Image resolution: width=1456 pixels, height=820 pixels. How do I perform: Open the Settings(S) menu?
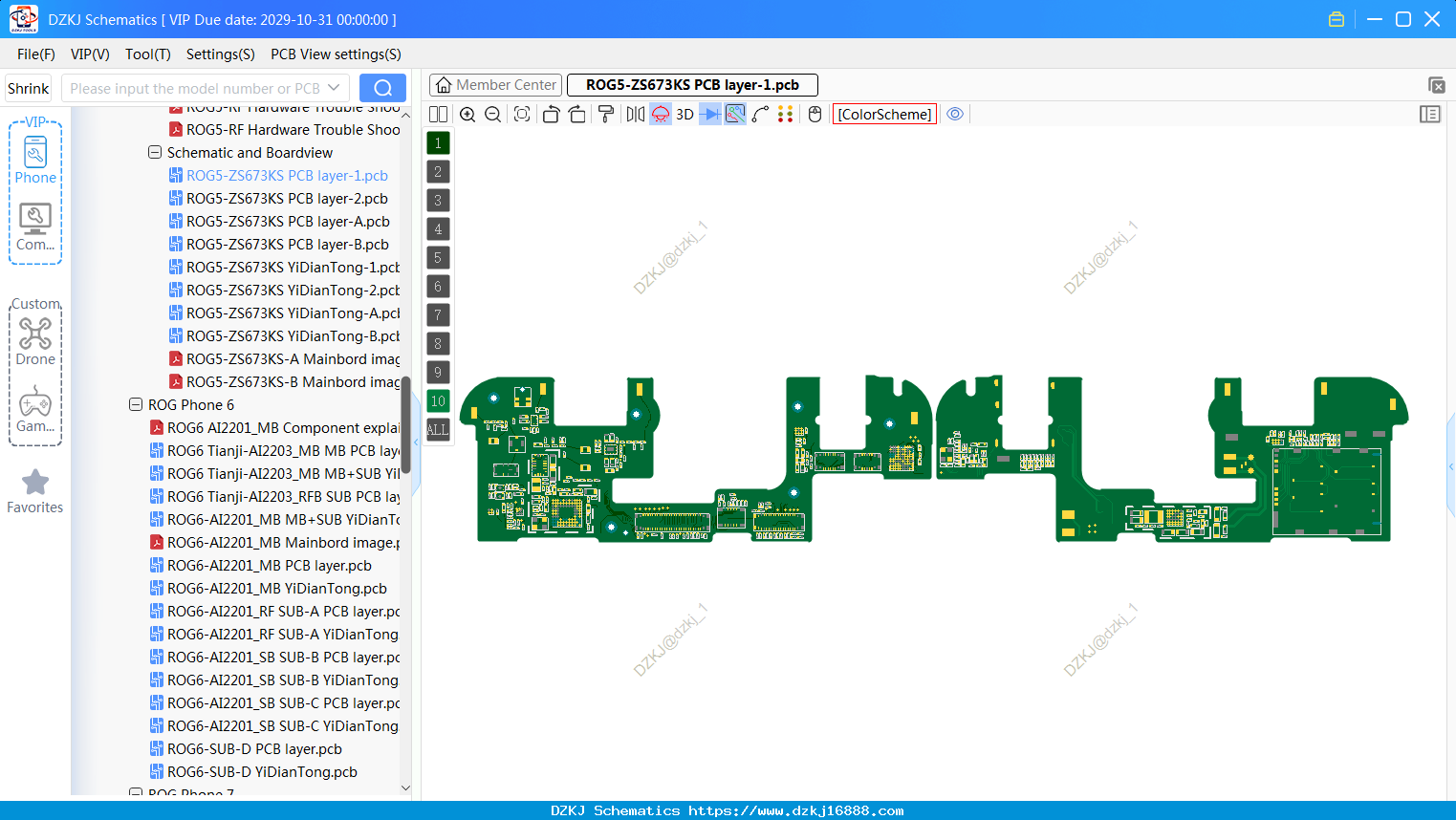(221, 54)
